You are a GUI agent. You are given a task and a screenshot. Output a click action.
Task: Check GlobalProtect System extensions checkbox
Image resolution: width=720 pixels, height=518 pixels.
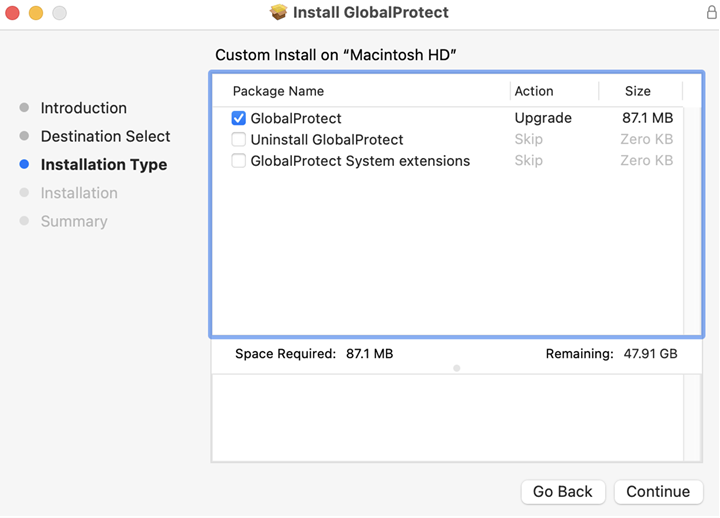click(x=239, y=161)
